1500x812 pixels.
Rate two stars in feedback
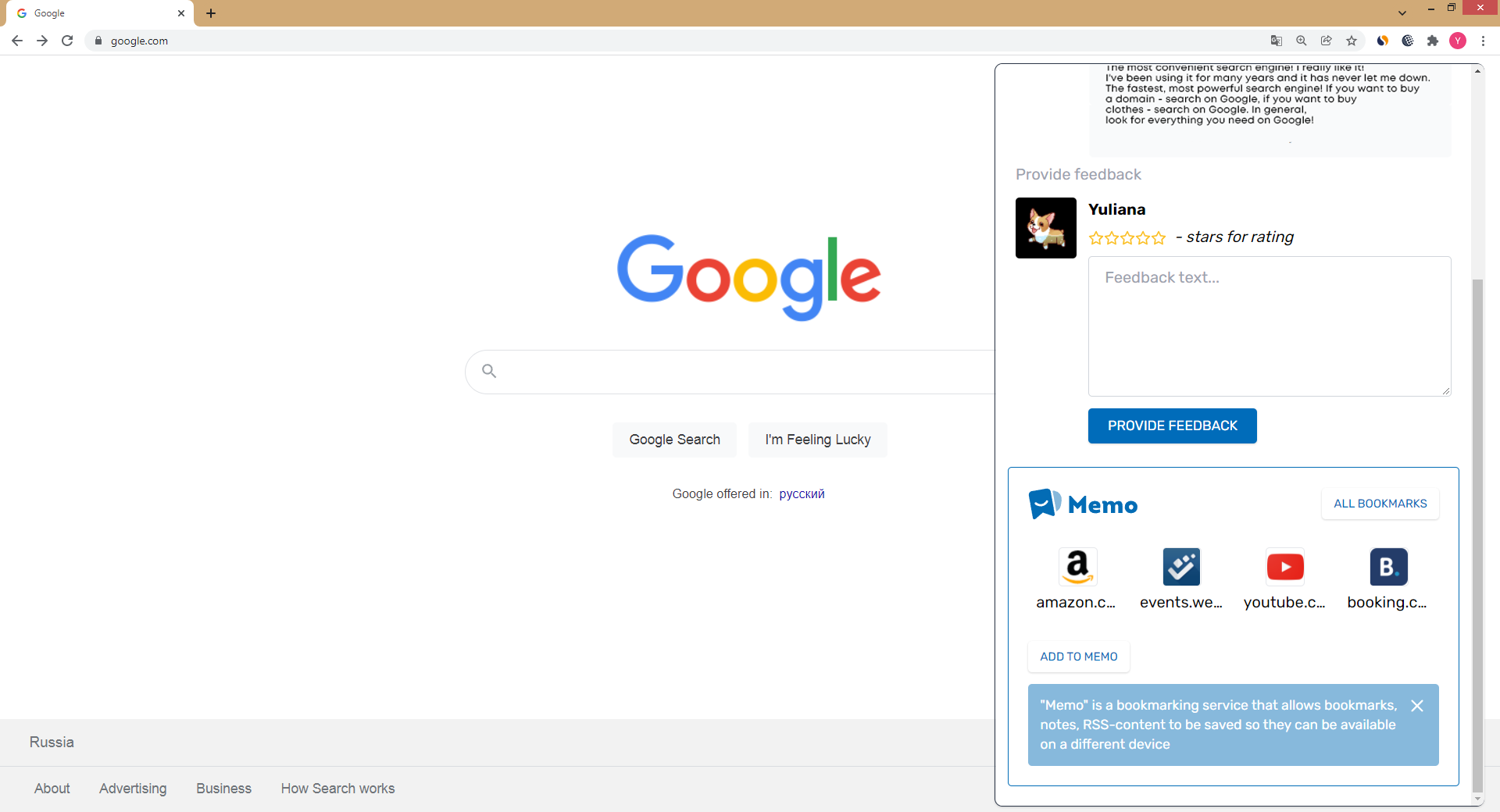[x=1112, y=238]
